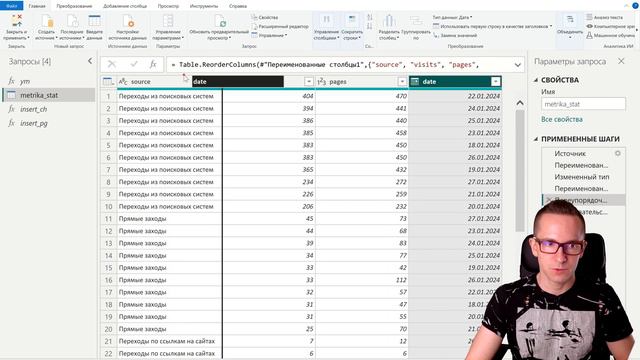Open the Файл tab
The height and width of the screenshot is (360, 640).
12,6
